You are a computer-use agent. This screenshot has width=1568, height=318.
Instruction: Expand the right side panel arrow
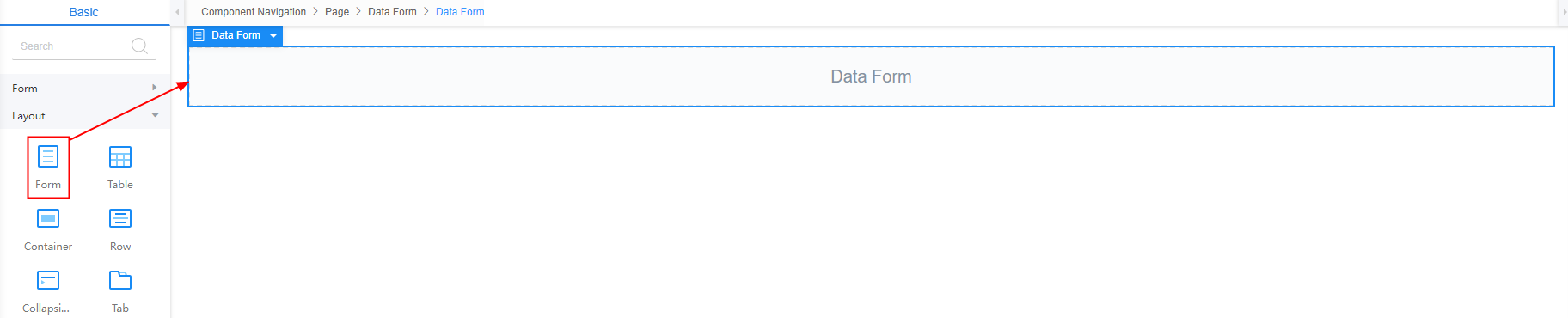(x=1565, y=12)
